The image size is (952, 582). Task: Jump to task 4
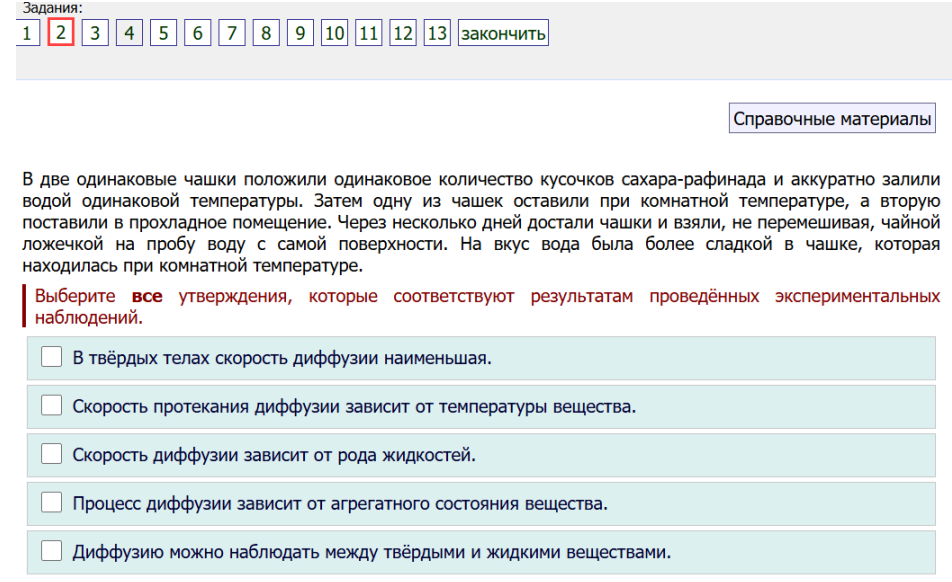click(x=129, y=33)
